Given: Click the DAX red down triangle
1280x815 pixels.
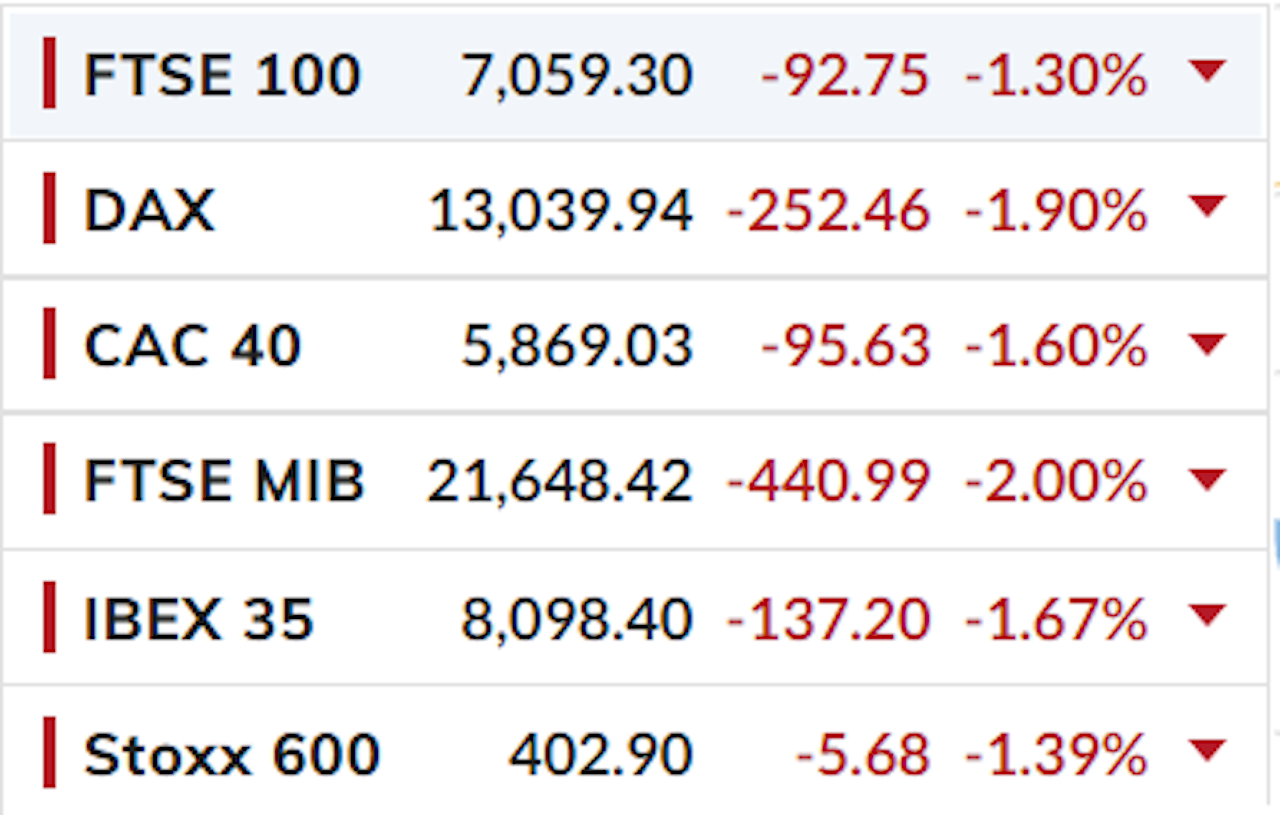Looking at the screenshot, I should click(x=1207, y=206).
